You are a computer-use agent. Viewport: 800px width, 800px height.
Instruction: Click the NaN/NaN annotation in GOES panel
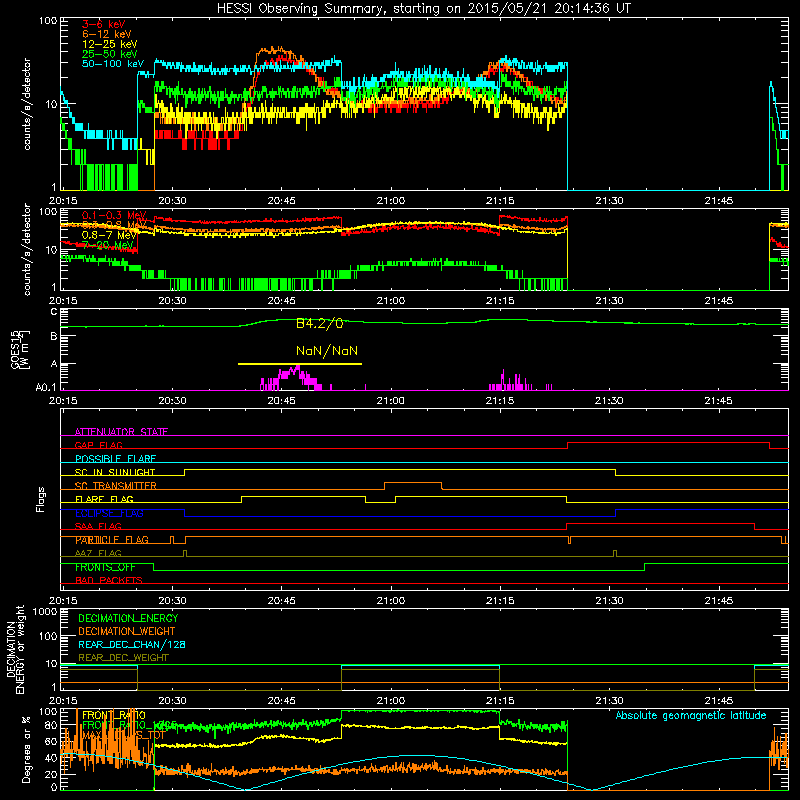click(x=327, y=351)
